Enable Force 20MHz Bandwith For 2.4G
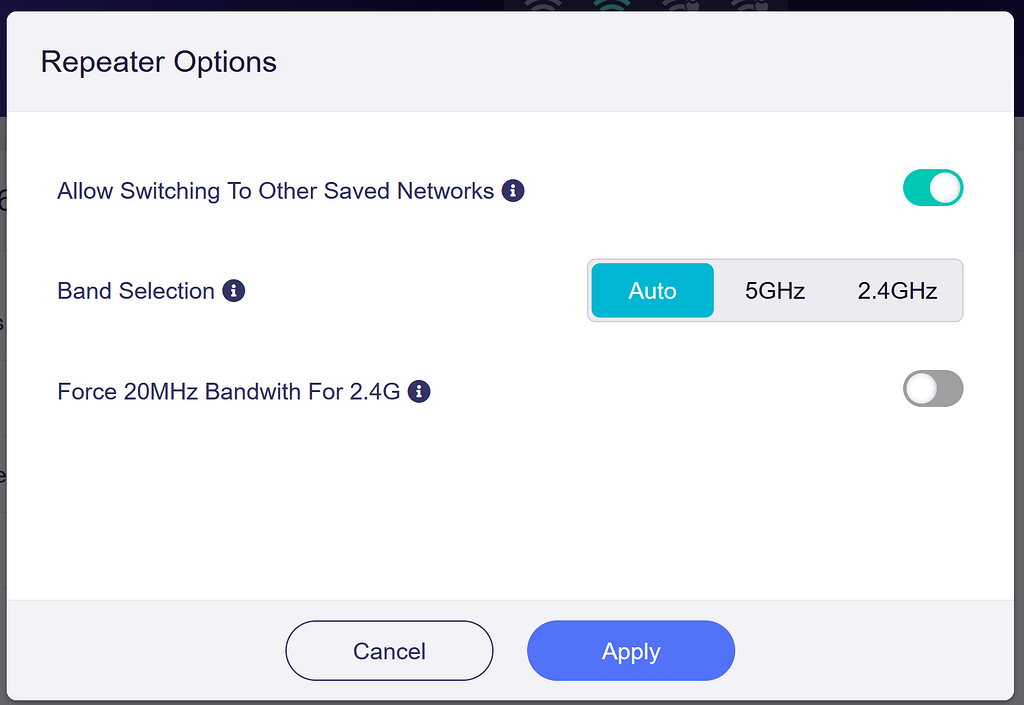Screen dimensions: 1024x705 click(x=933, y=388)
